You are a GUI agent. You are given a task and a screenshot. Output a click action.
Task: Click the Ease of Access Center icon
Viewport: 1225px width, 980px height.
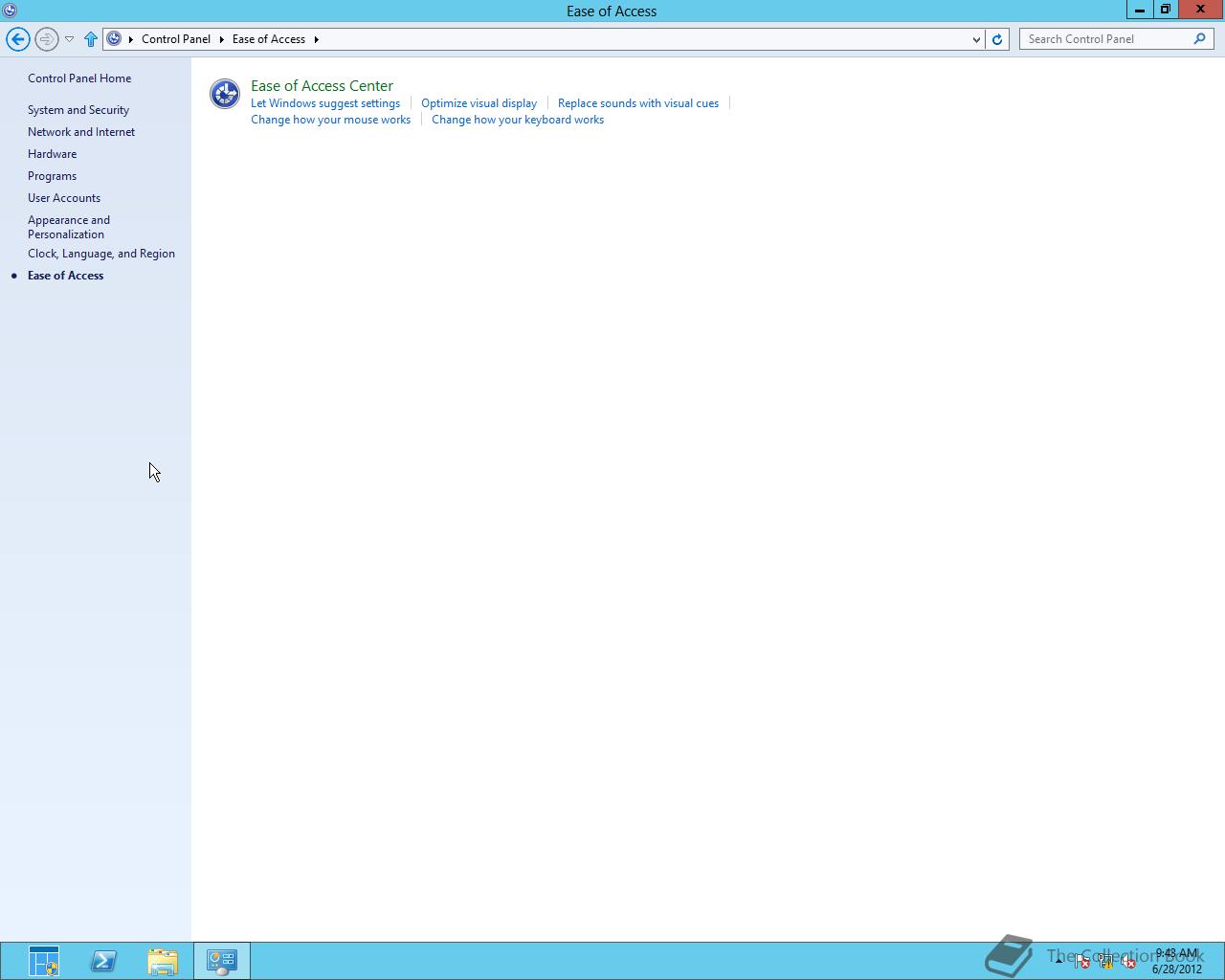(x=225, y=94)
